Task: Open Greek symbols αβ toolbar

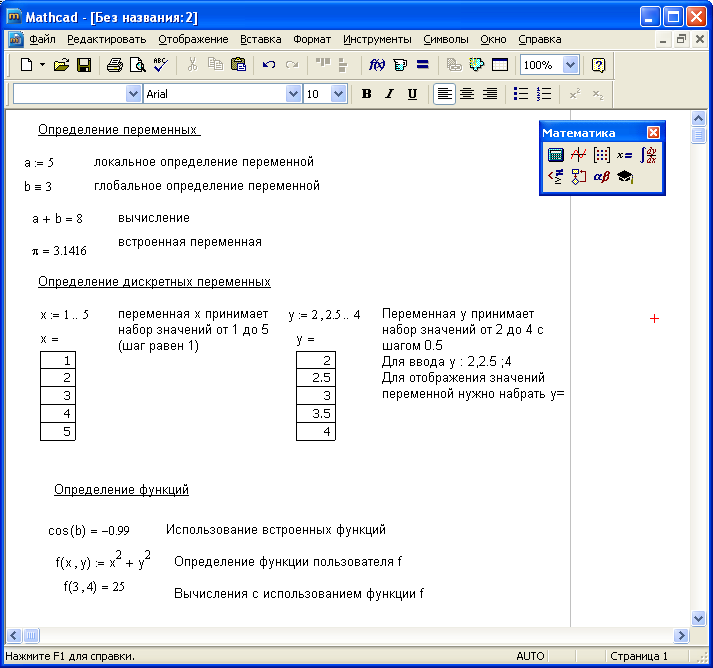Action: pos(602,177)
